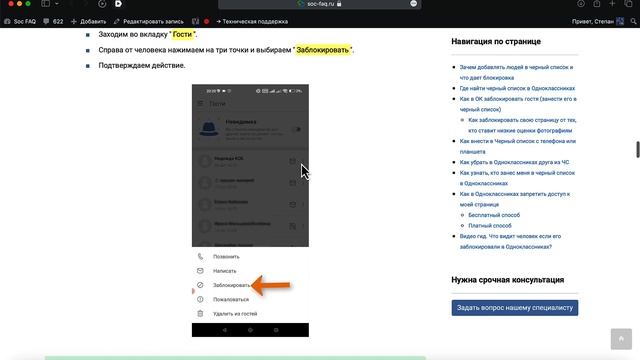This screenshot has width=640, height=360.
Task: Click Добавить in the admin bar
Action: (x=89, y=21)
